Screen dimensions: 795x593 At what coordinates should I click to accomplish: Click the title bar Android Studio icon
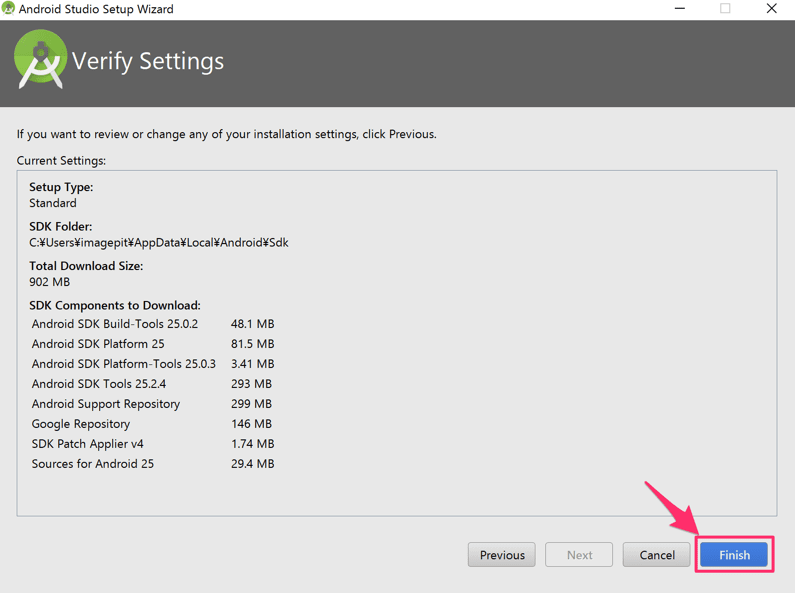(x=8, y=9)
